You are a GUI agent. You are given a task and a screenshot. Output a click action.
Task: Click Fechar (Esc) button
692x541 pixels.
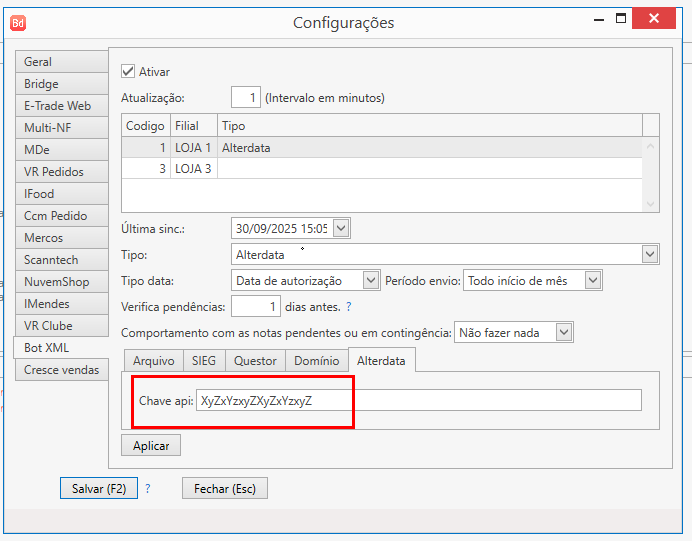click(x=224, y=489)
